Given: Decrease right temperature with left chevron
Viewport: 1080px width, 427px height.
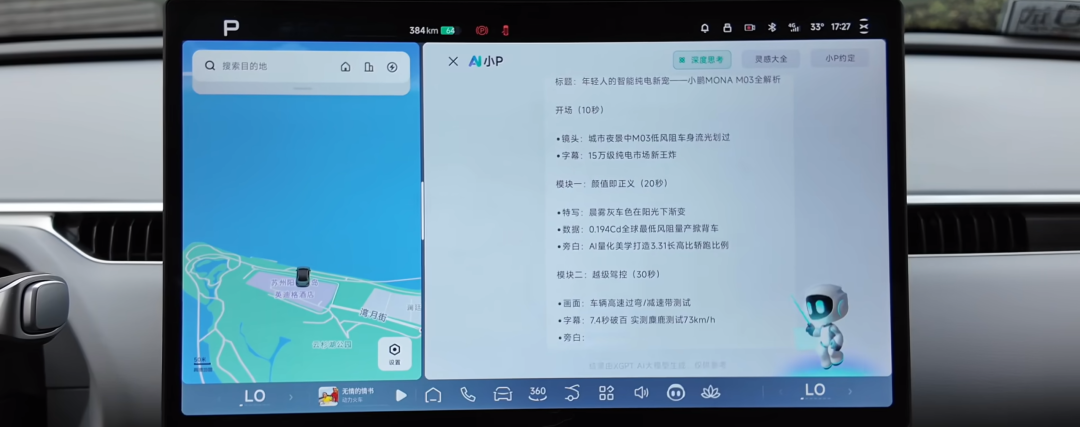Looking at the screenshot, I should point(780,392).
